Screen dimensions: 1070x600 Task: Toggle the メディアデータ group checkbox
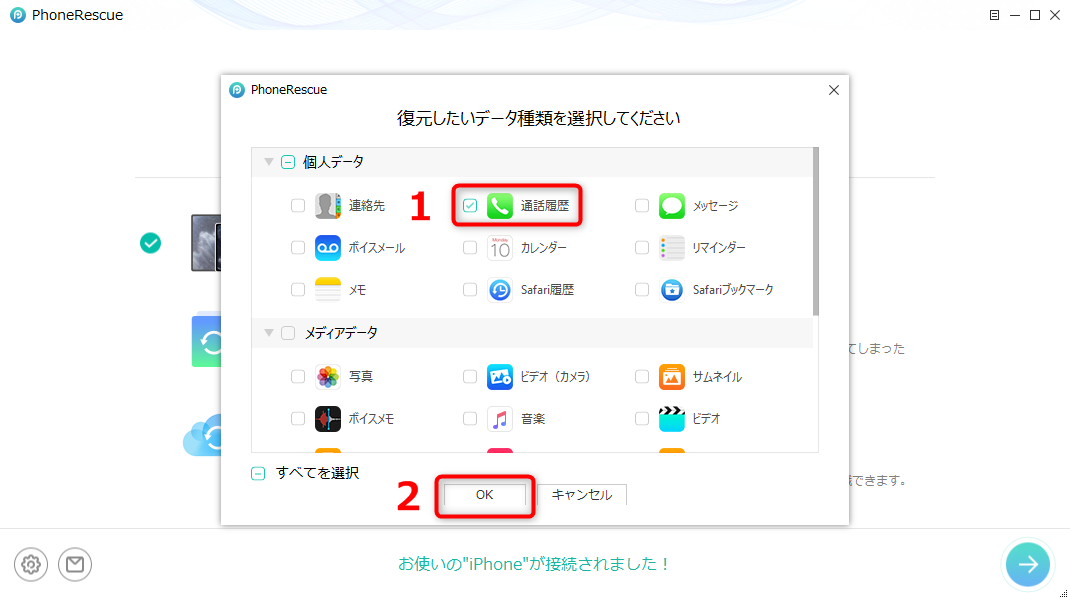click(x=288, y=333)
